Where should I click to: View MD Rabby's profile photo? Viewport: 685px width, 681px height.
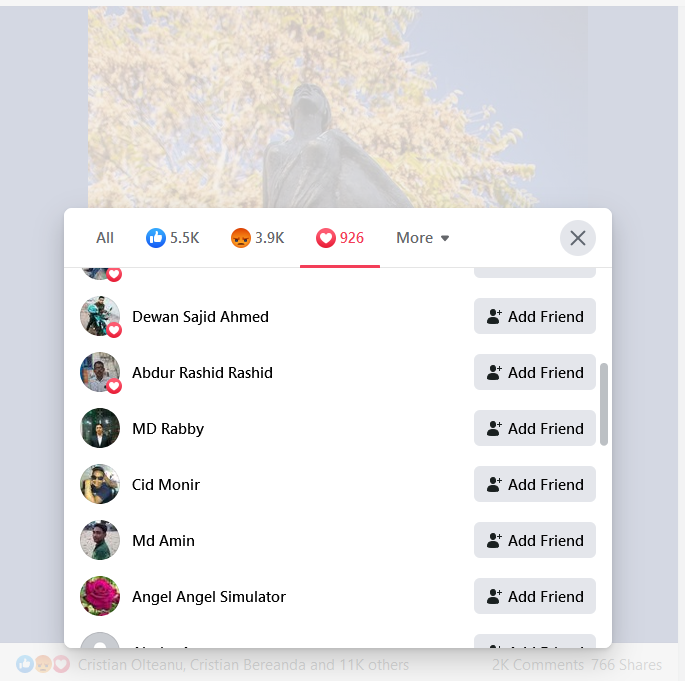(x=100, y=428)
